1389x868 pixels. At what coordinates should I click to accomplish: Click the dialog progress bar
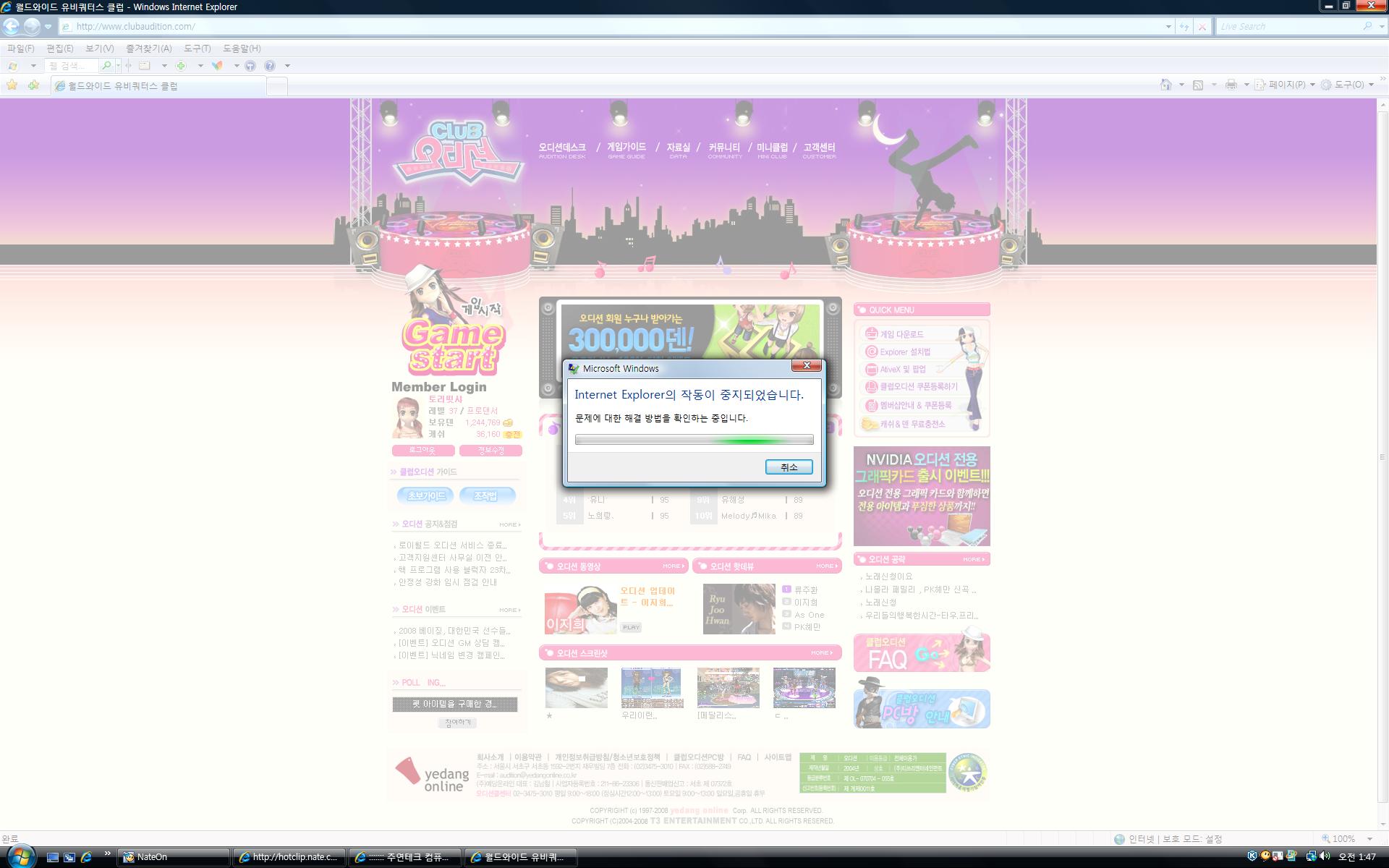(694, 440)
